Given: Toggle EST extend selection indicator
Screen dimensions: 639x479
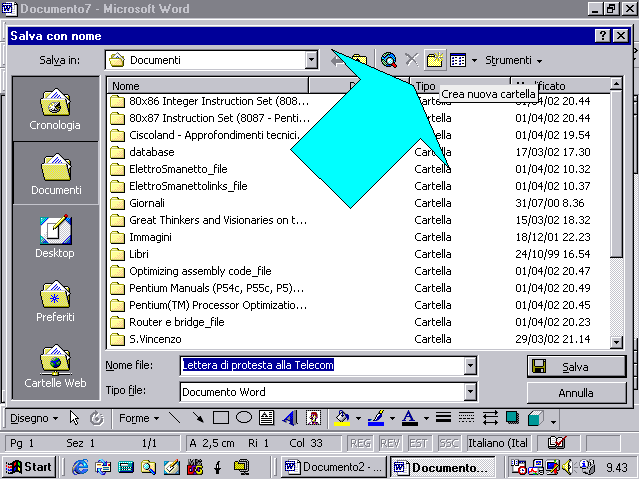Looking at the screenshot, I should point(419,443).
